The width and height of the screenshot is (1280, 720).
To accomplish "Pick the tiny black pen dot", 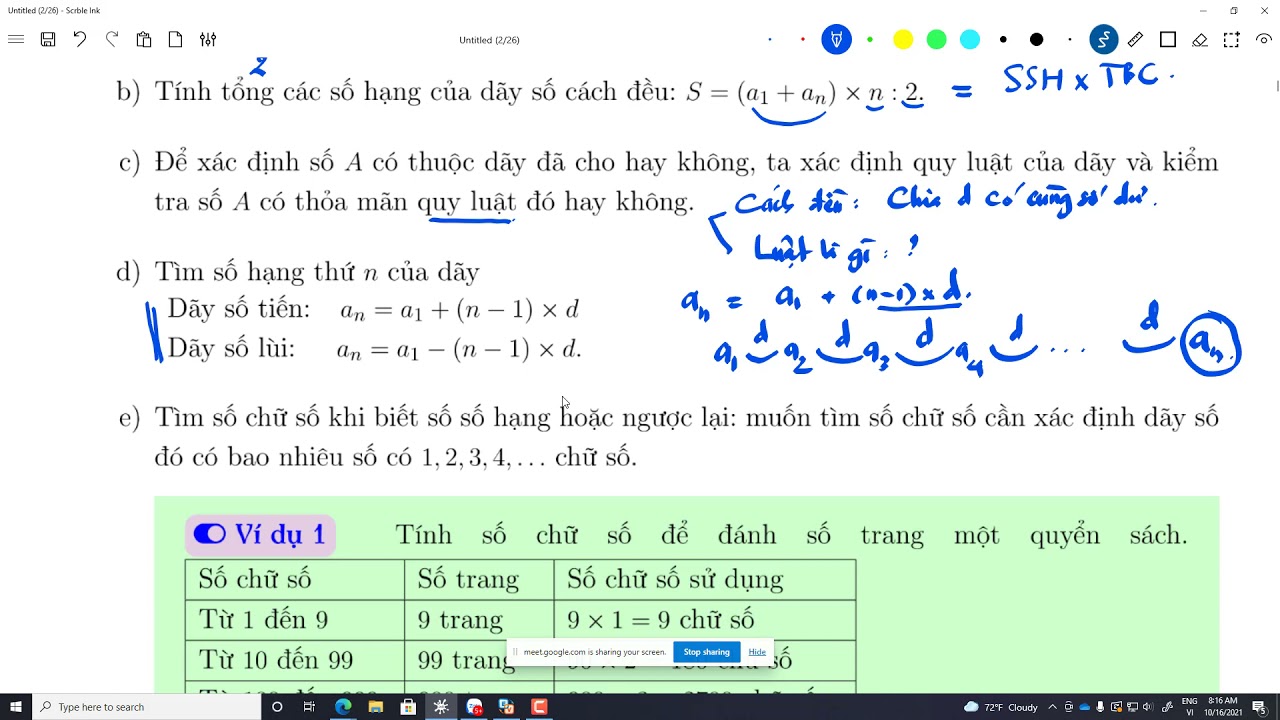I will point(1070,40).
